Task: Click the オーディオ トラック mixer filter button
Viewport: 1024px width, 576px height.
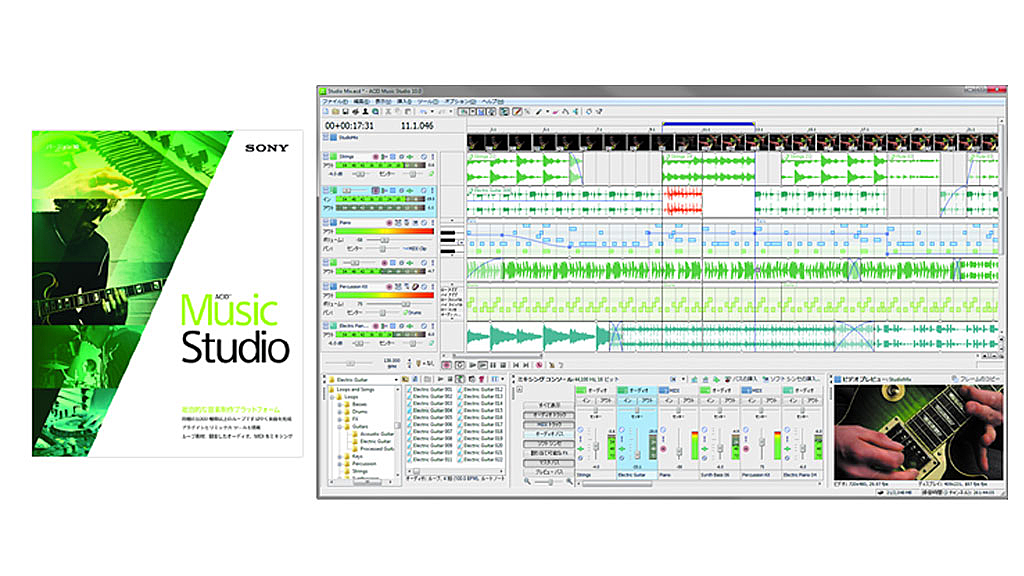Action: pos(549,415)
